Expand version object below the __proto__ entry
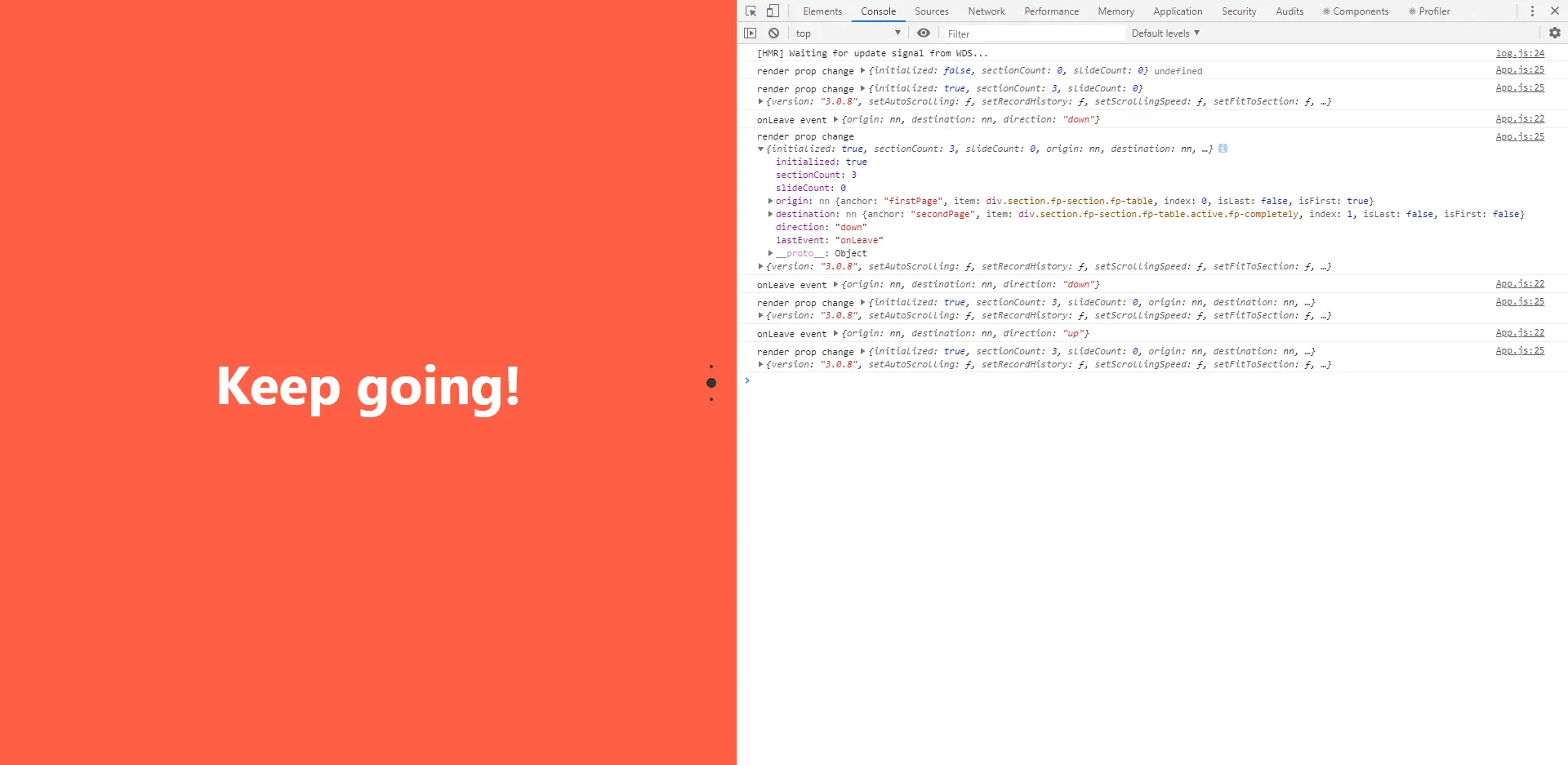Screen dimensions: 1568x765 [x=760, y=267]
